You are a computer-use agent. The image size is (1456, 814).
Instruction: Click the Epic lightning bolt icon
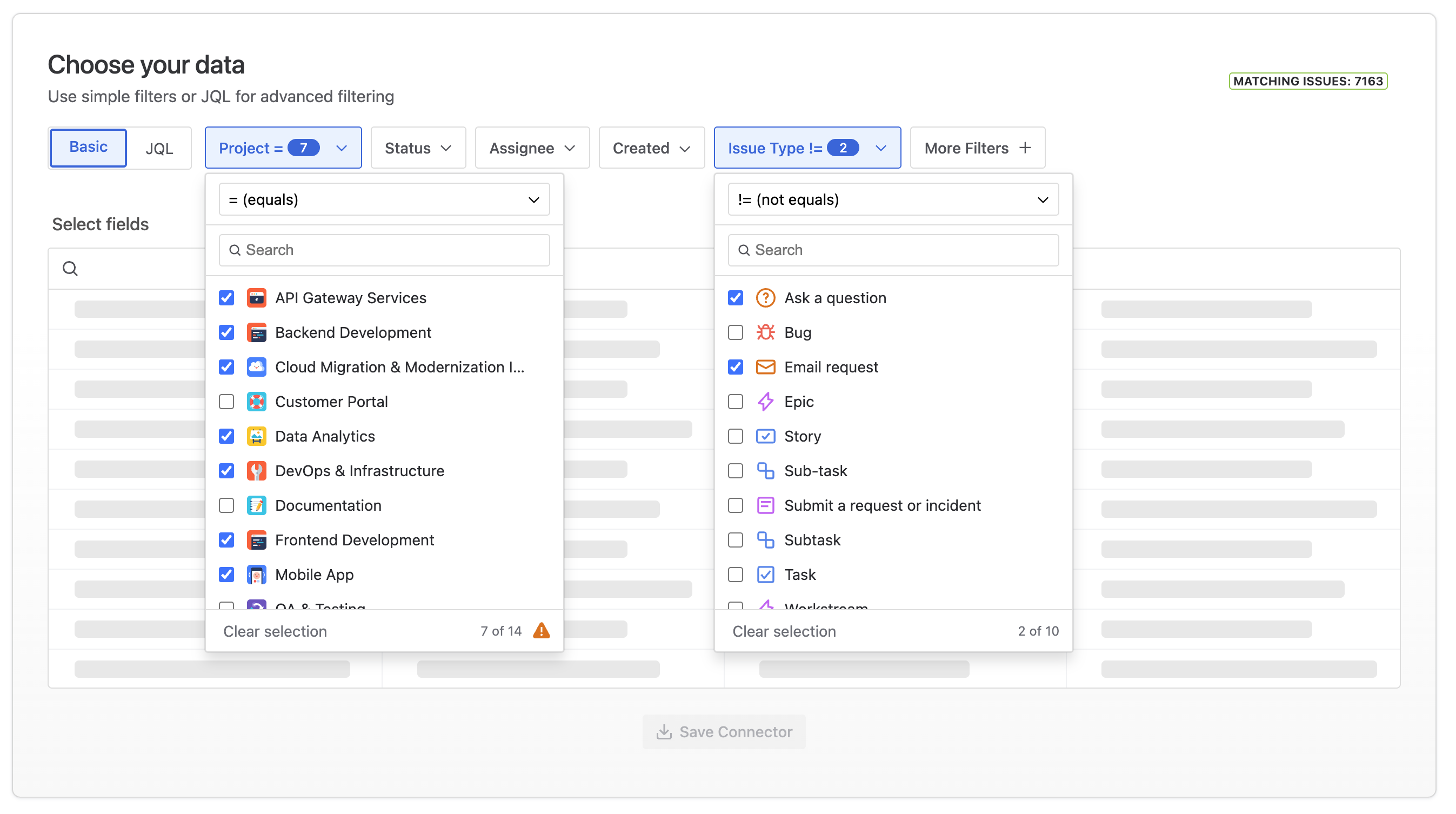pos(765,402)
